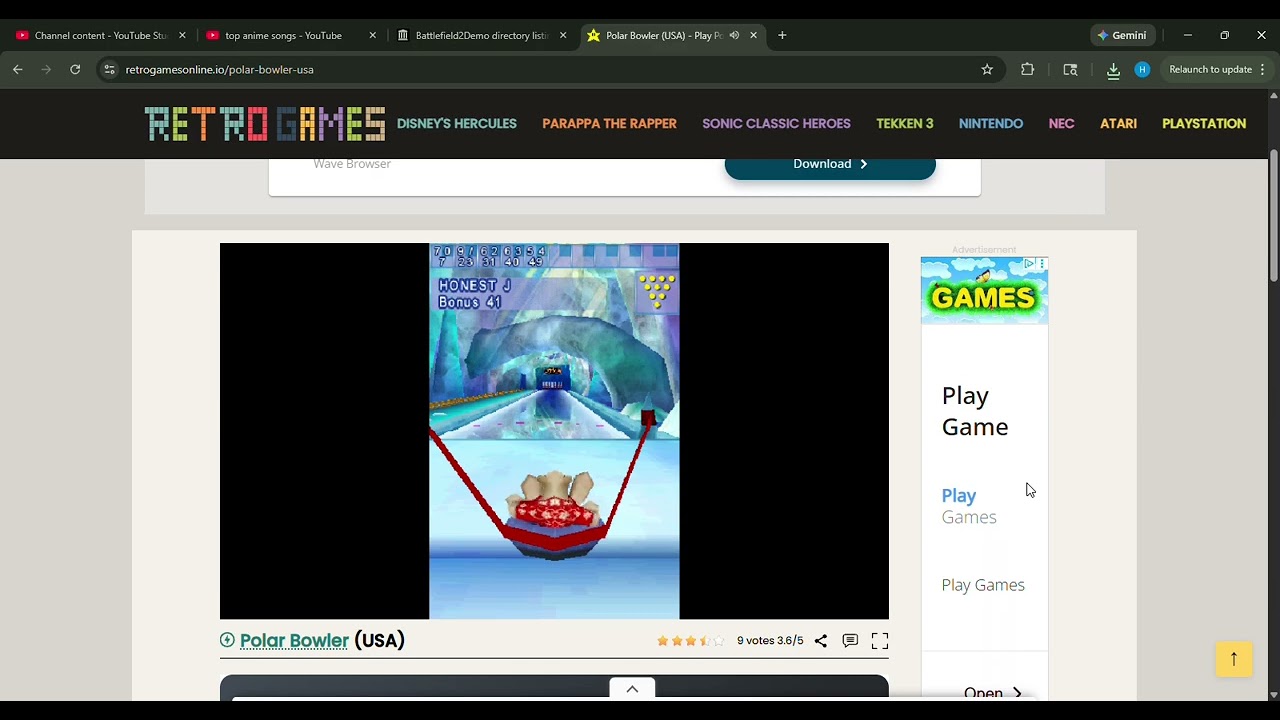Open Sonic Classic Heroes menu link
The width and height of the screenshot is (1280, 720).
(x=776, y=124)
